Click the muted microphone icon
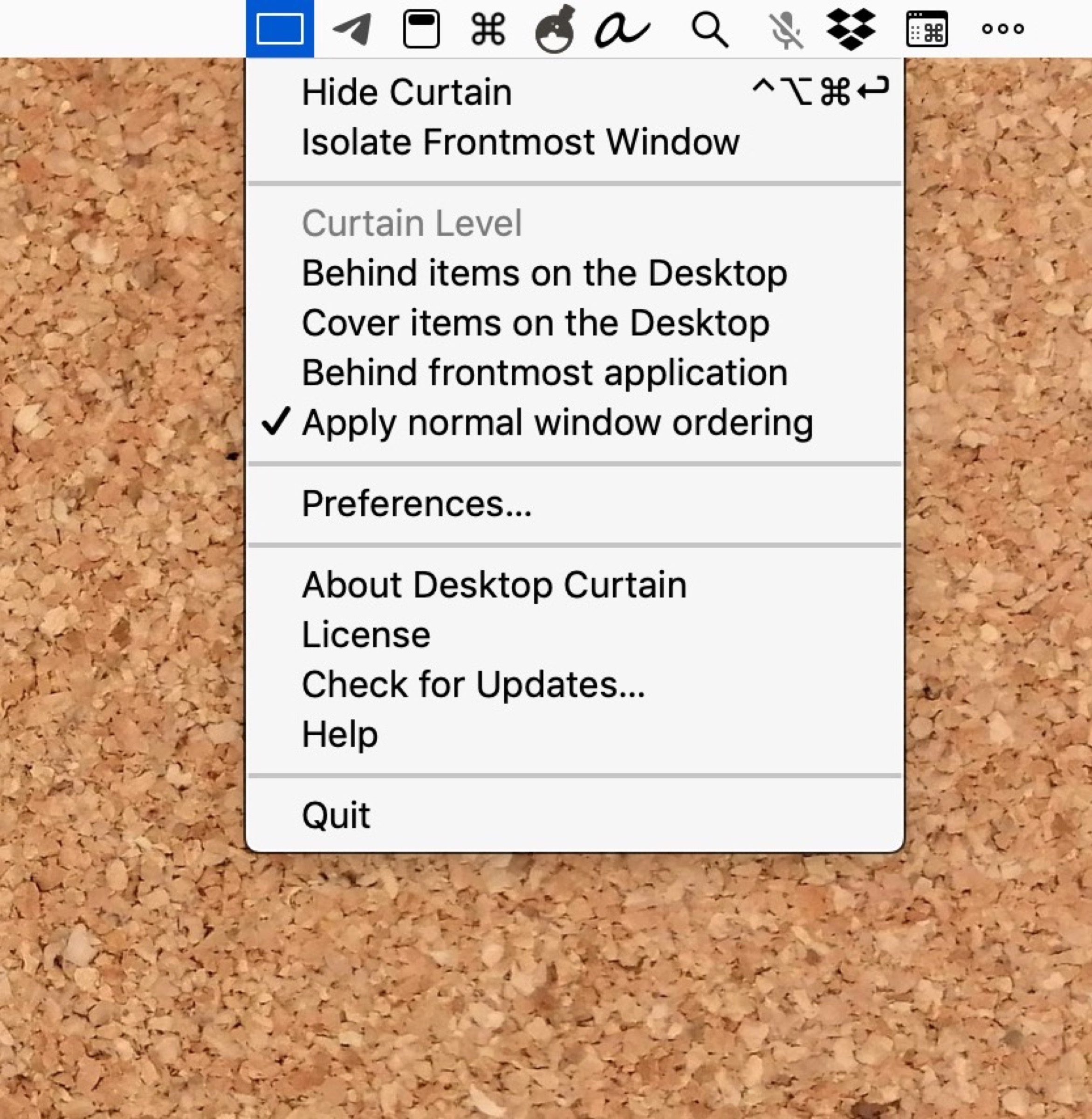 coord(786,30)
